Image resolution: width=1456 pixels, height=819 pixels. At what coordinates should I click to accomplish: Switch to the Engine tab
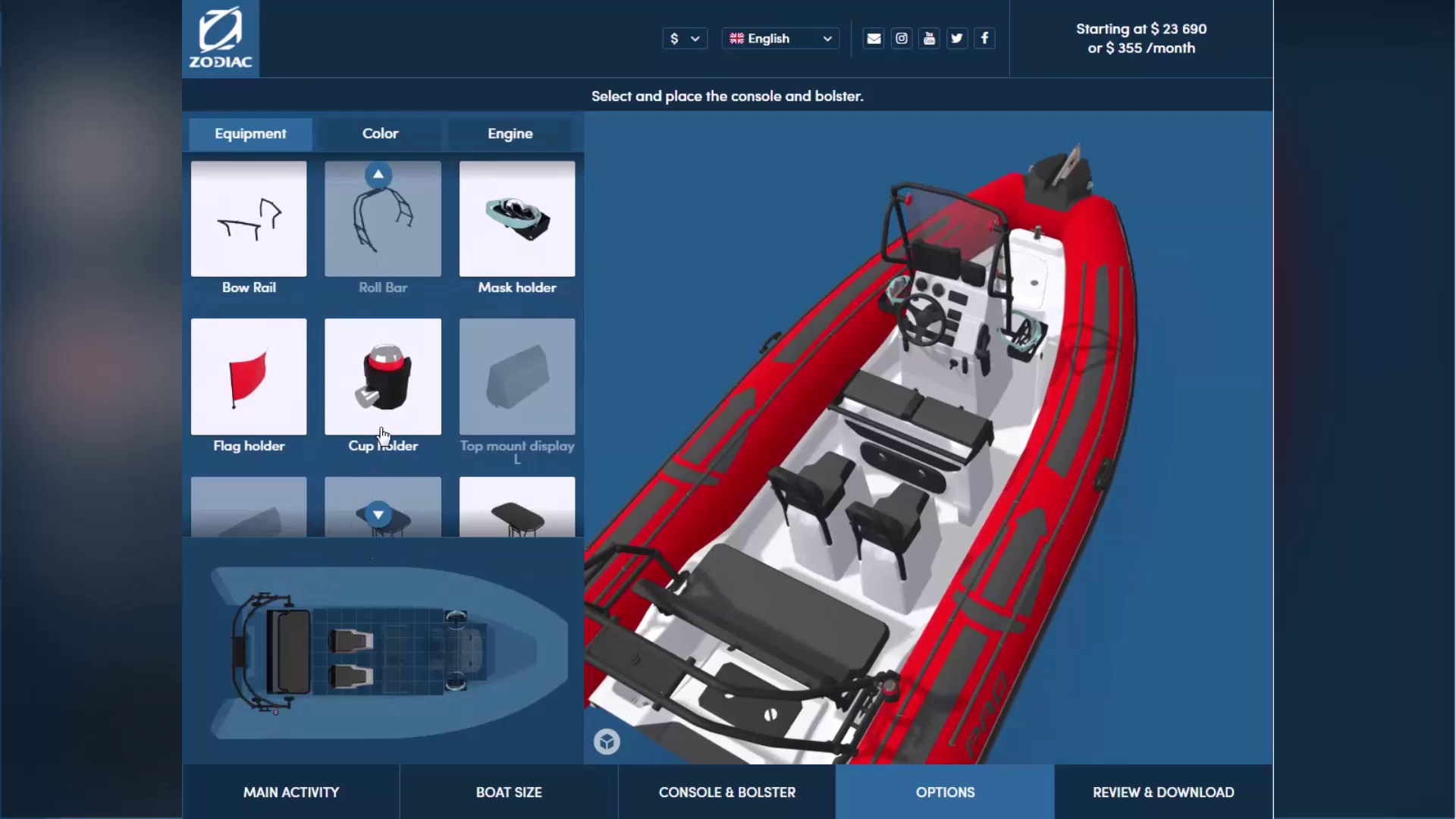click(x=510, y=133)
